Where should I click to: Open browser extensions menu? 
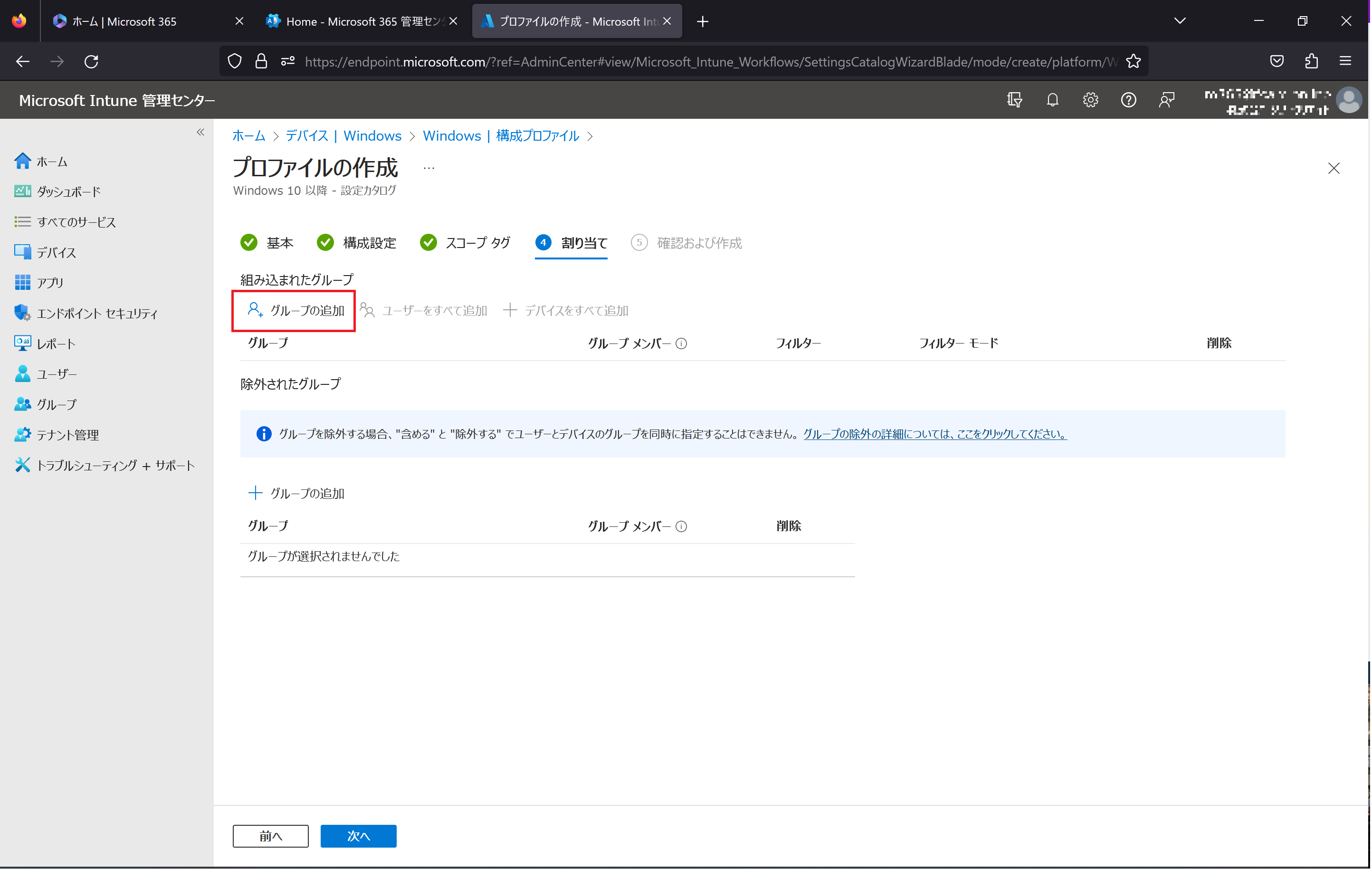tap(1312, 61)
